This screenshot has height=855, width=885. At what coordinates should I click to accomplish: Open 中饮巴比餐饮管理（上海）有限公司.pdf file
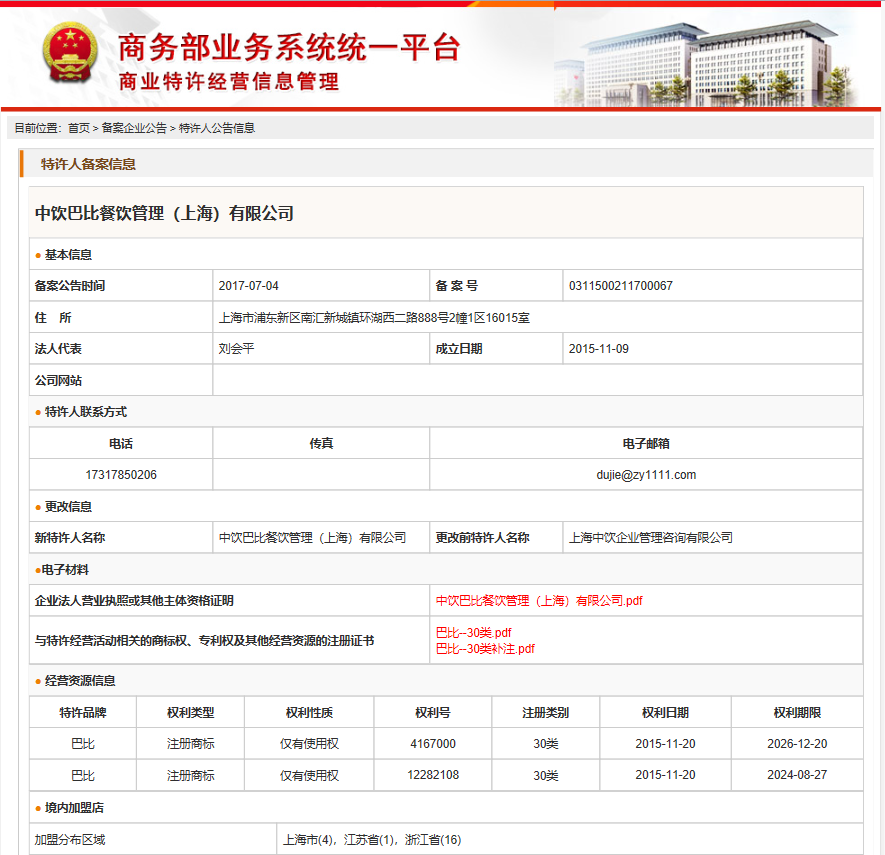click(x=539, y=600)
